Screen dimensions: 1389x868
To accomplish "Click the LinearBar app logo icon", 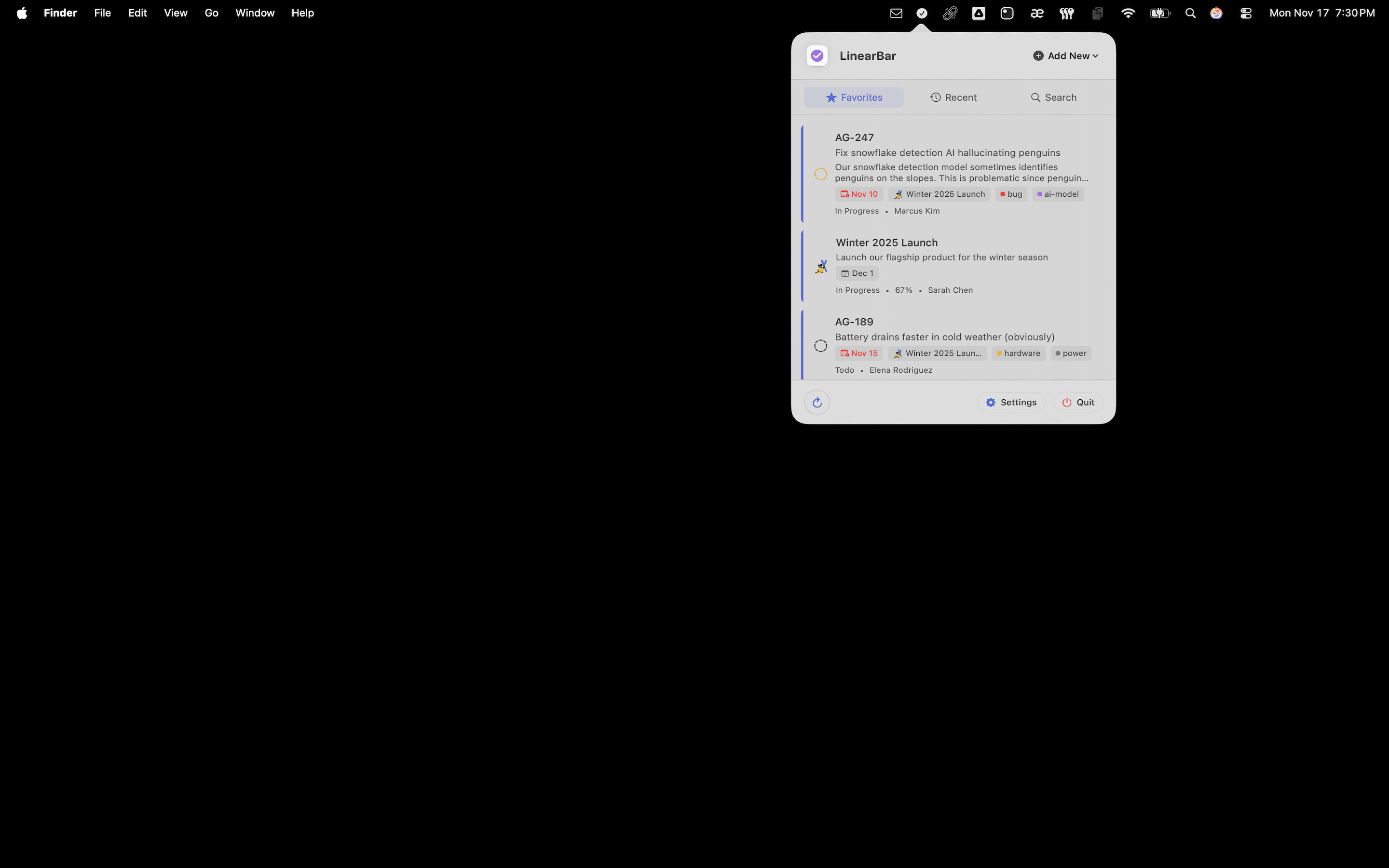I will [817, 55].
